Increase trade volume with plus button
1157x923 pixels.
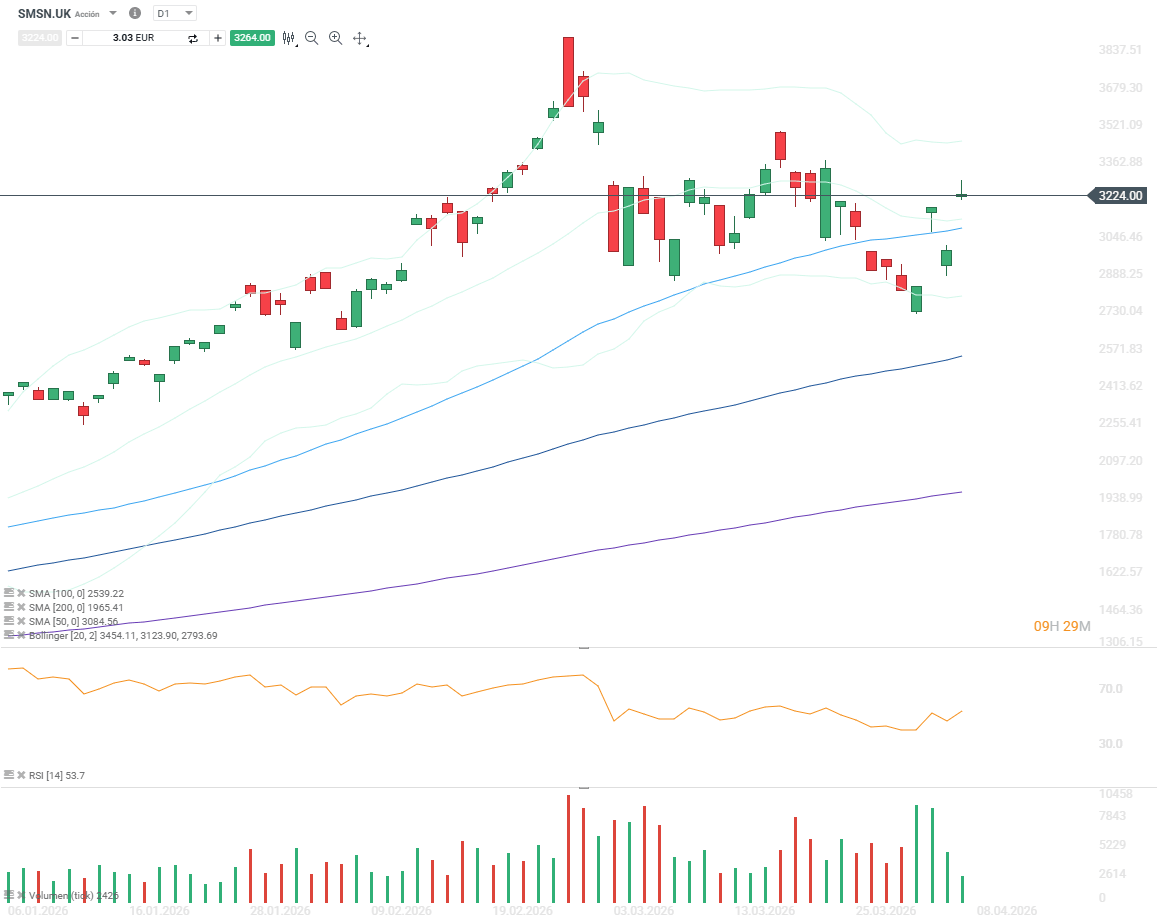coord(217,38)
